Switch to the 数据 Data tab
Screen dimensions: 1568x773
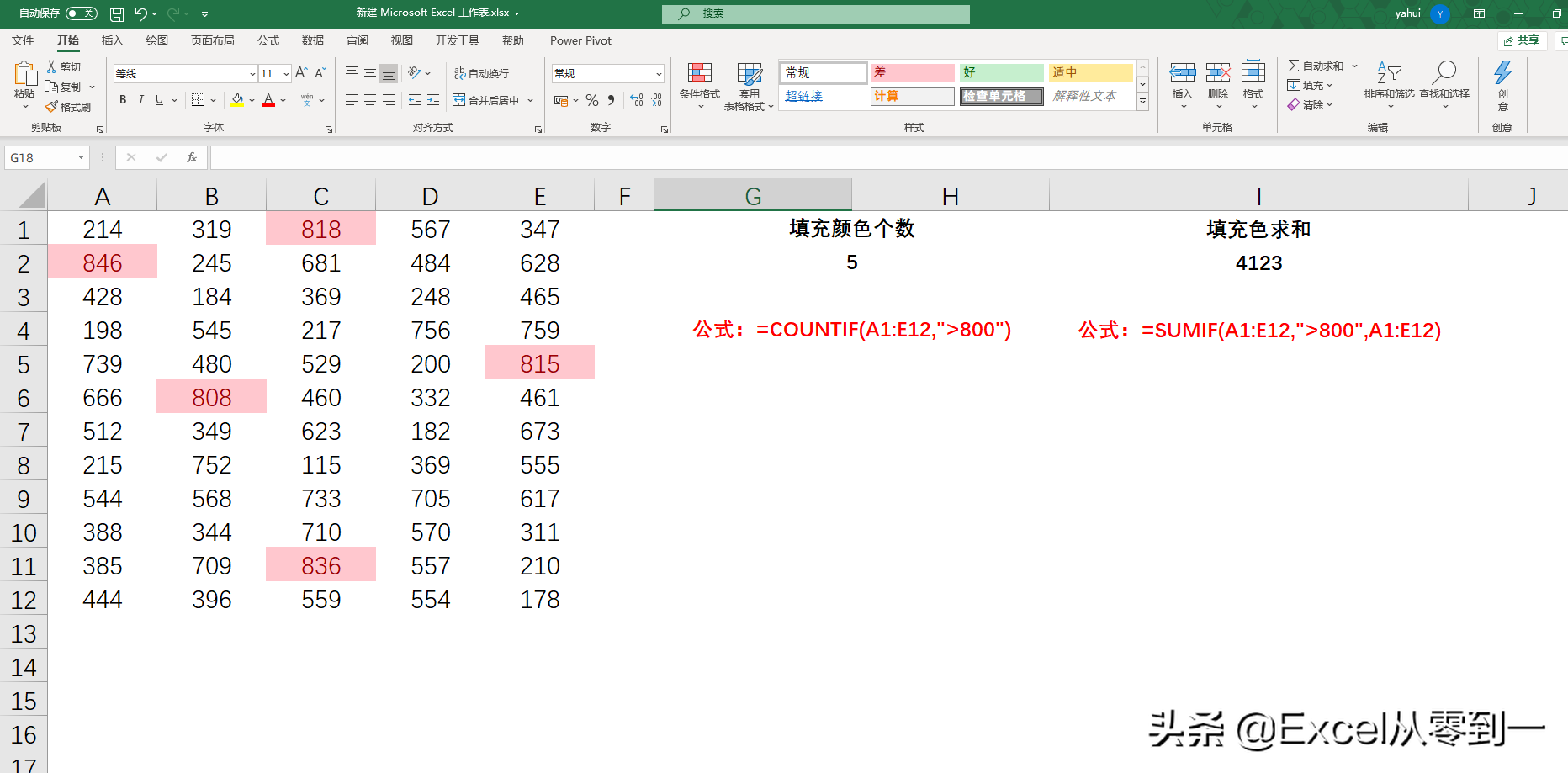(313, 40)
